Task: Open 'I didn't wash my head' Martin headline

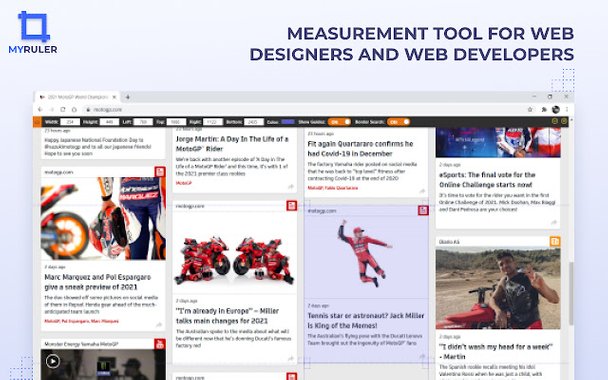Action: pyautogui.click(x=496, y=351)
